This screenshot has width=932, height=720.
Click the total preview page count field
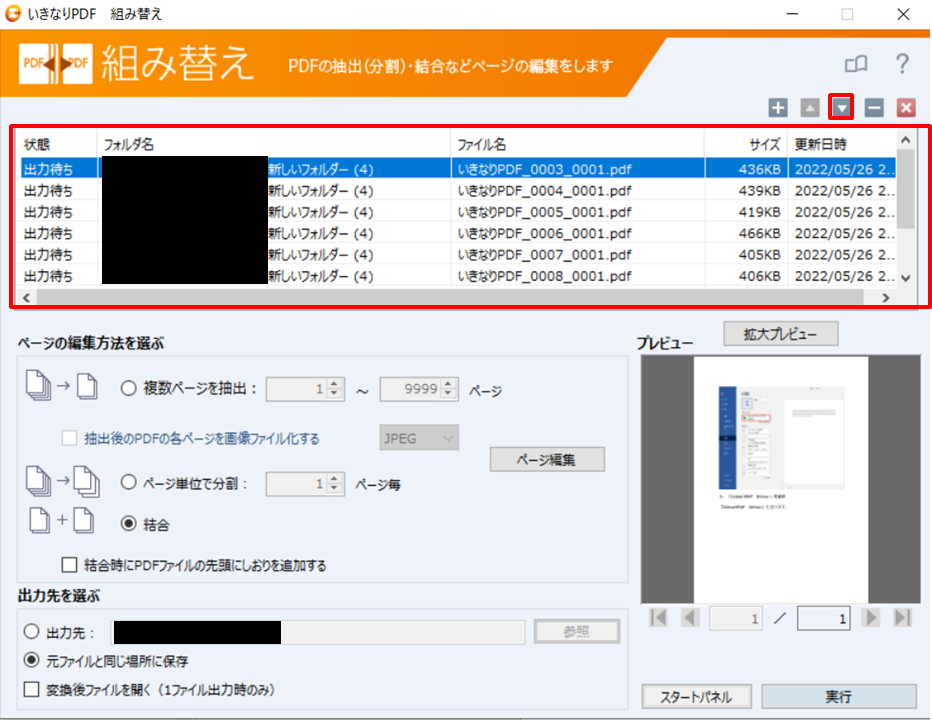coord(823,618)
